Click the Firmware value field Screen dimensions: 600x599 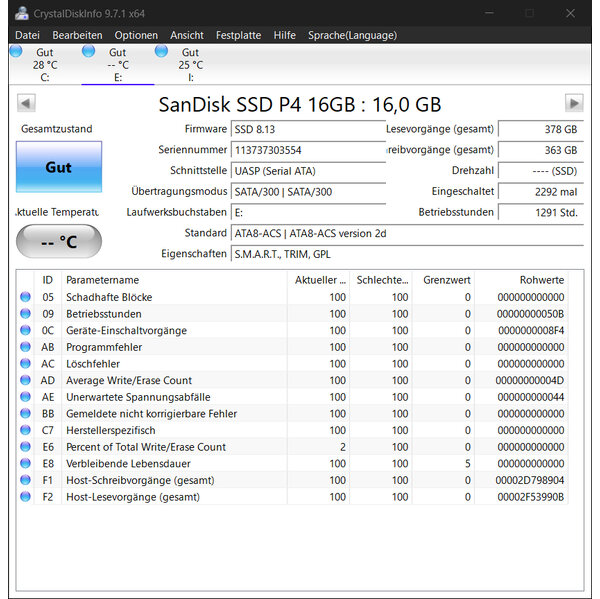coord(306,129)
